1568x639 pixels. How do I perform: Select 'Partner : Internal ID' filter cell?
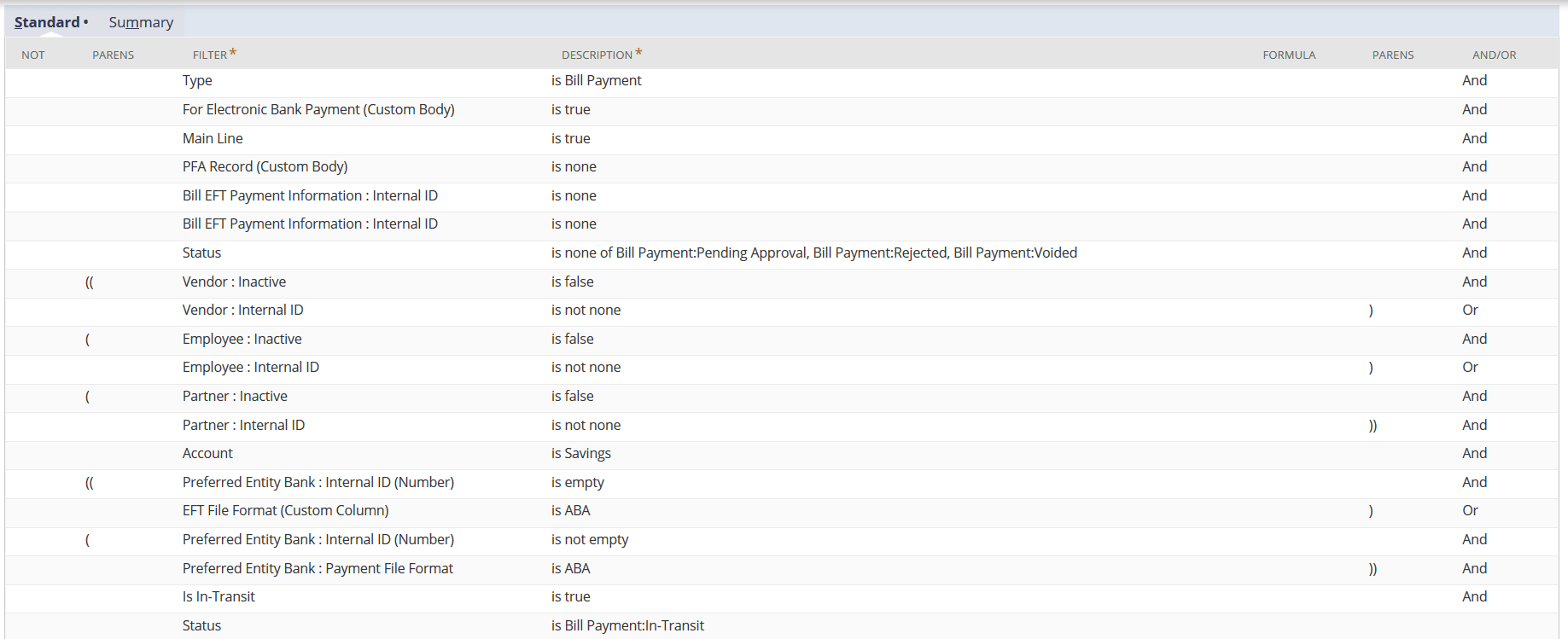pyautogui.click(x=243, y=425)
